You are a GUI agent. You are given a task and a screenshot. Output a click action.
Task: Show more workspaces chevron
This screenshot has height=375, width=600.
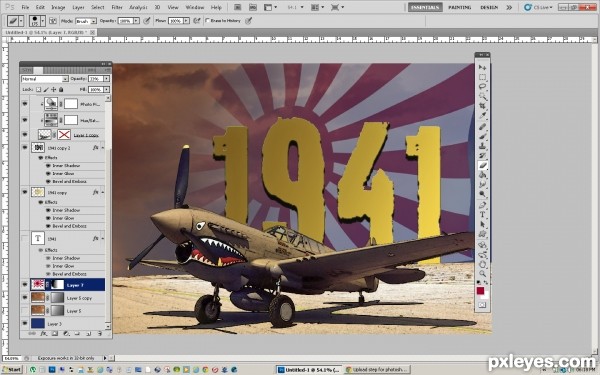(x=509, y=7)
